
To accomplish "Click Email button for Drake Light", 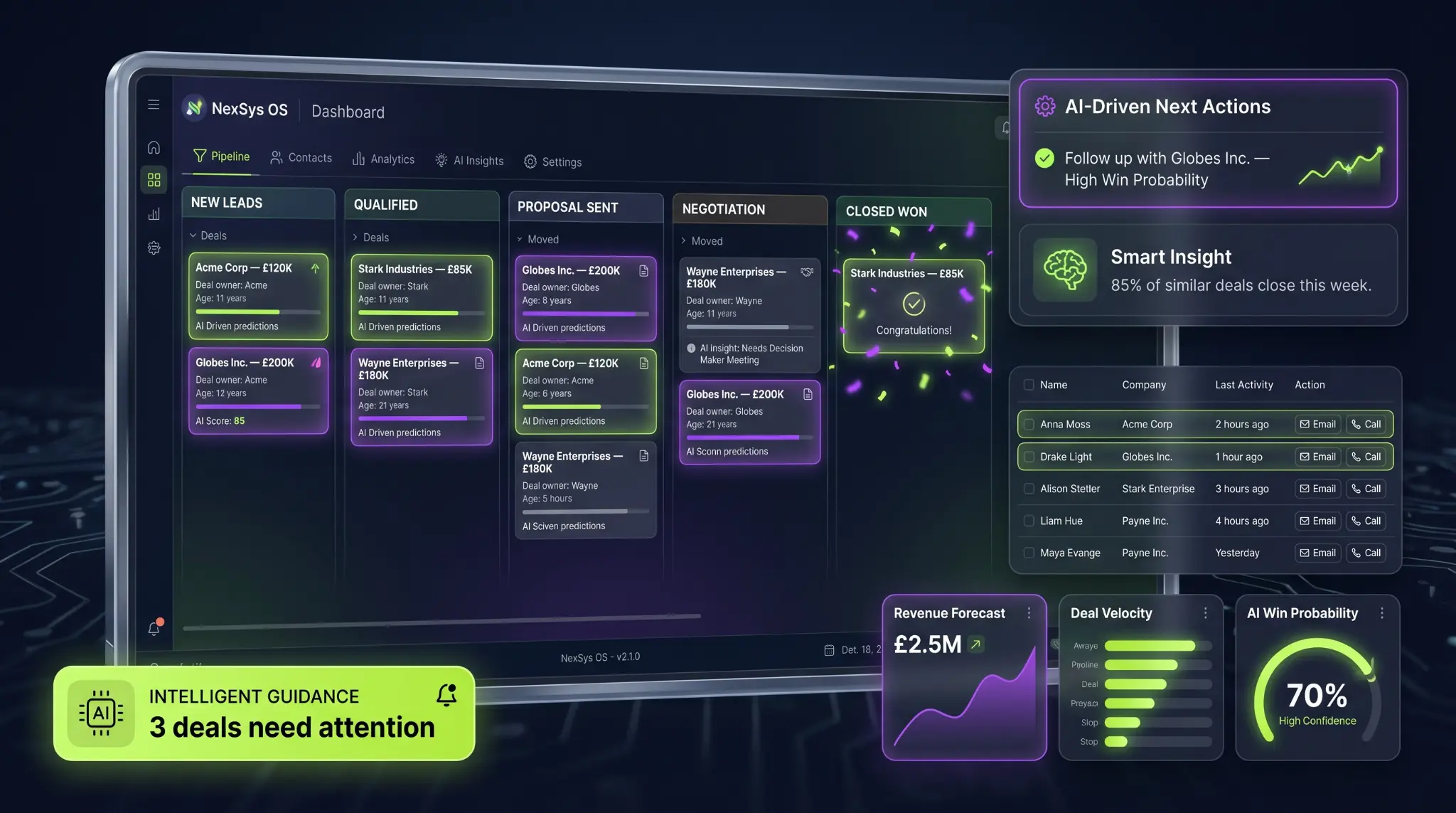I will coord(1317,456).
